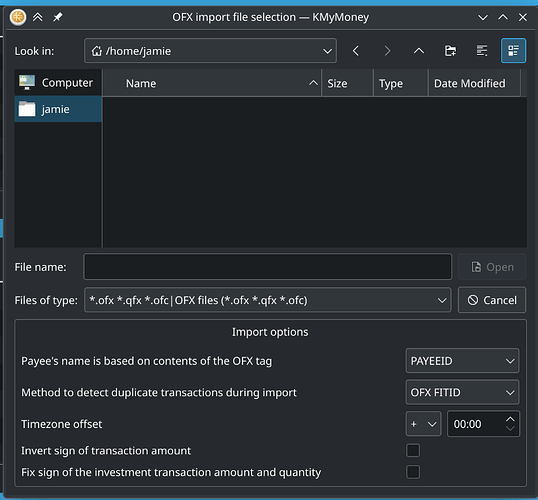Toggle keep window above others

(x=38, y=17)
